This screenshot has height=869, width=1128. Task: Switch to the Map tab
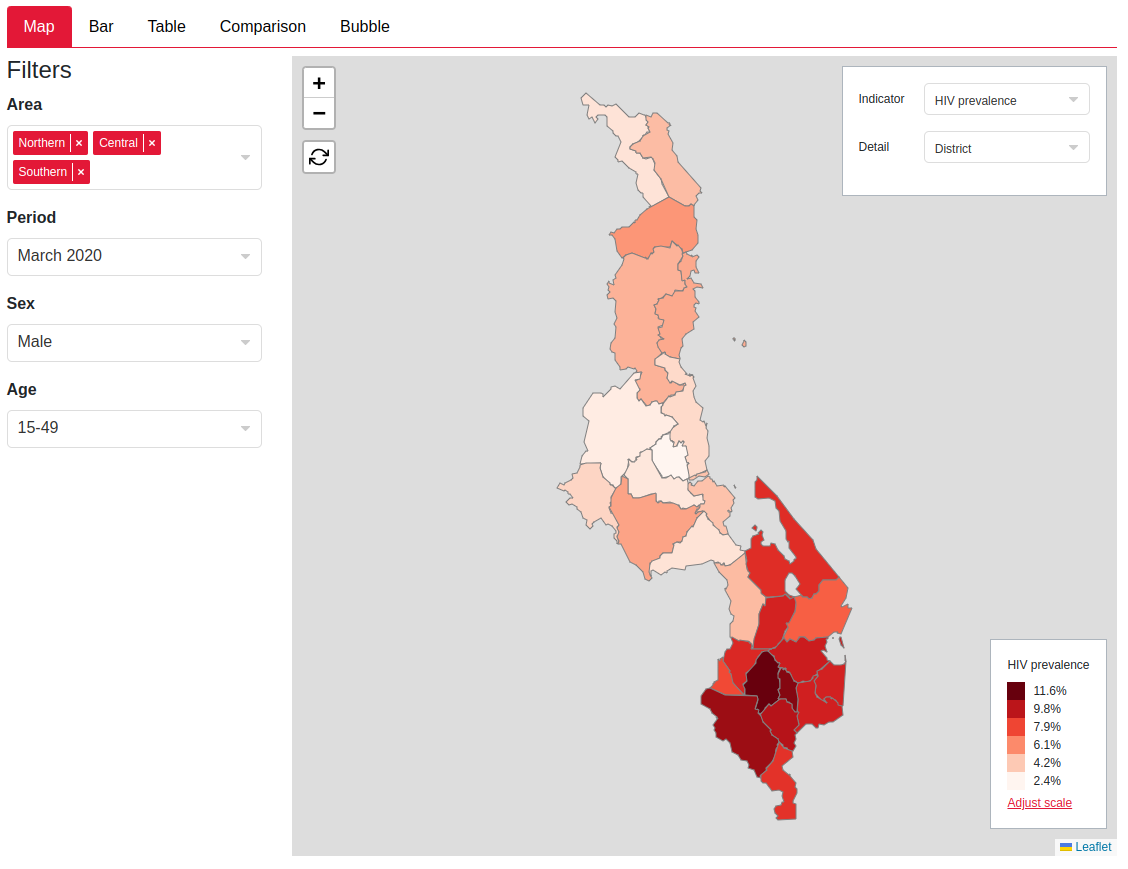tap(39, 27)
